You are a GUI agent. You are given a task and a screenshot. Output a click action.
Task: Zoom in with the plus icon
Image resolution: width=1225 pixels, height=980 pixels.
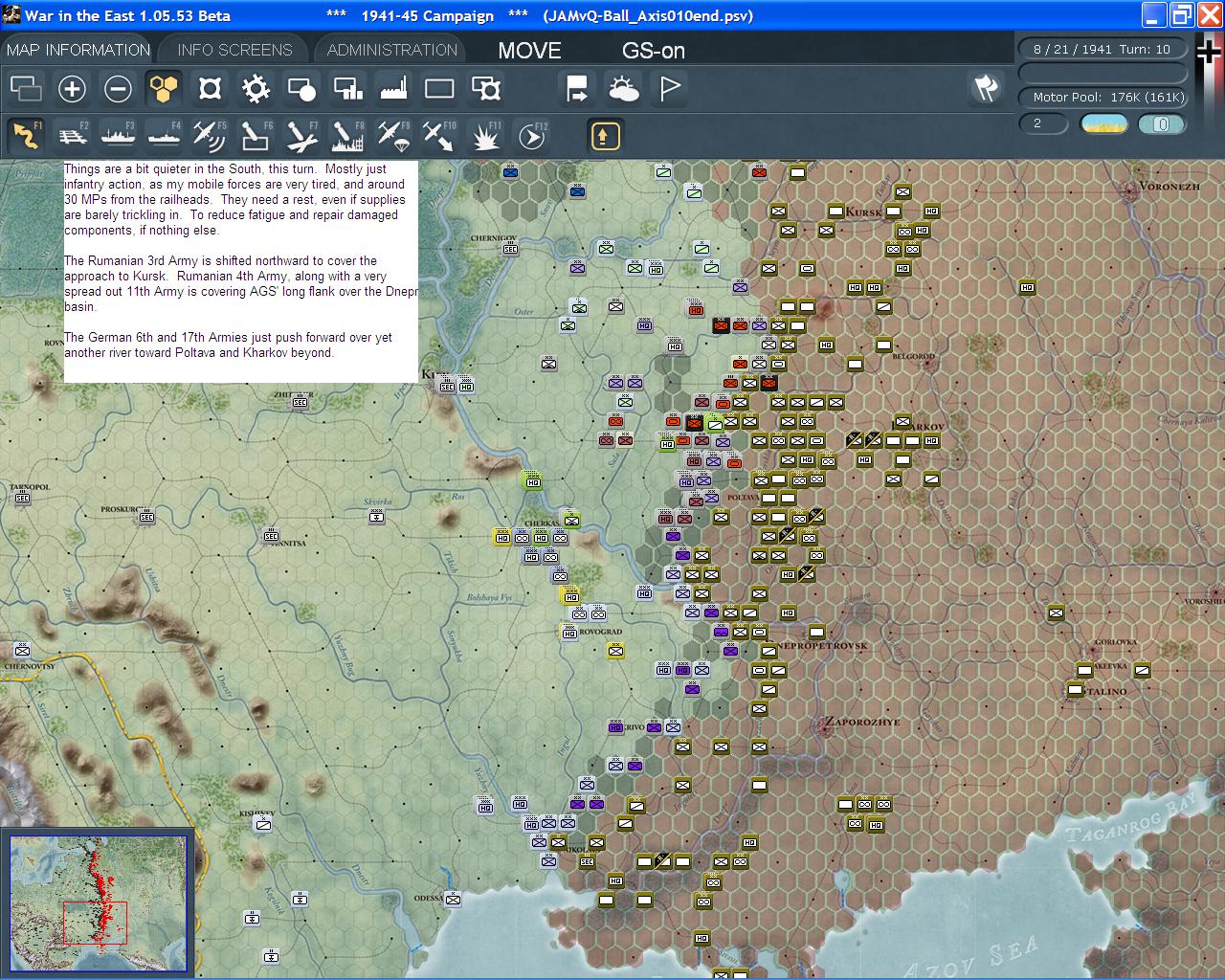(72, 89)
